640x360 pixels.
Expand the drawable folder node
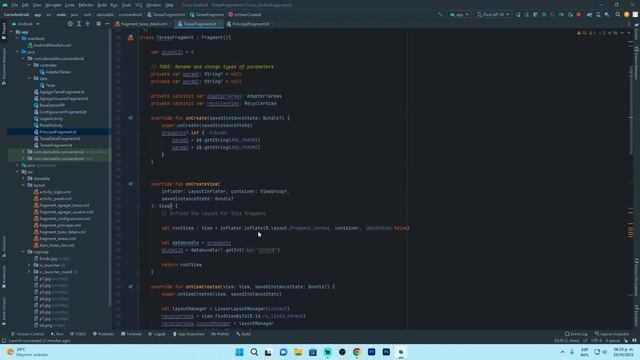pyautogui.click(x=24, y=178)
